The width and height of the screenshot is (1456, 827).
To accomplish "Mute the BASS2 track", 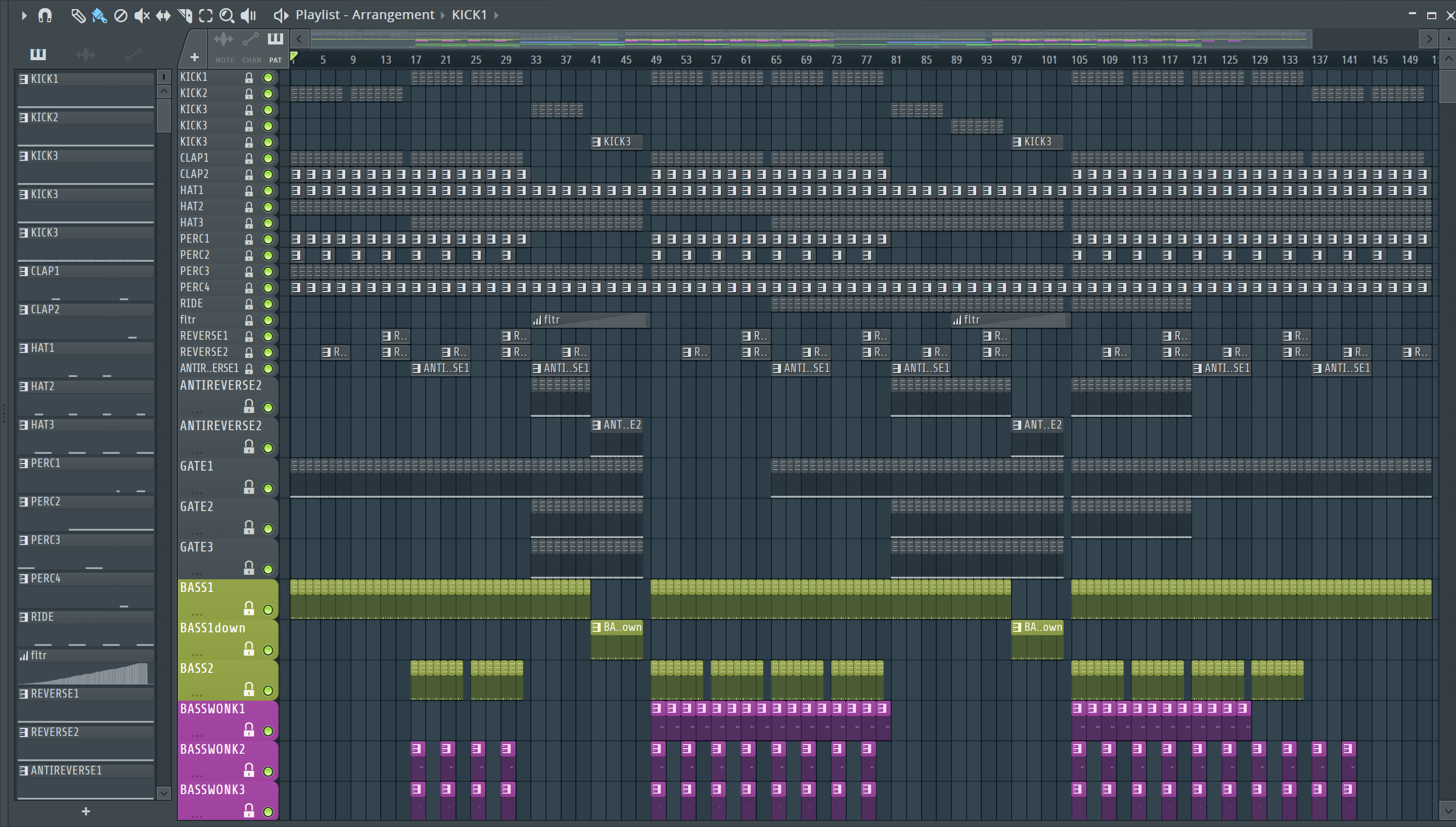I will point(268,691).
